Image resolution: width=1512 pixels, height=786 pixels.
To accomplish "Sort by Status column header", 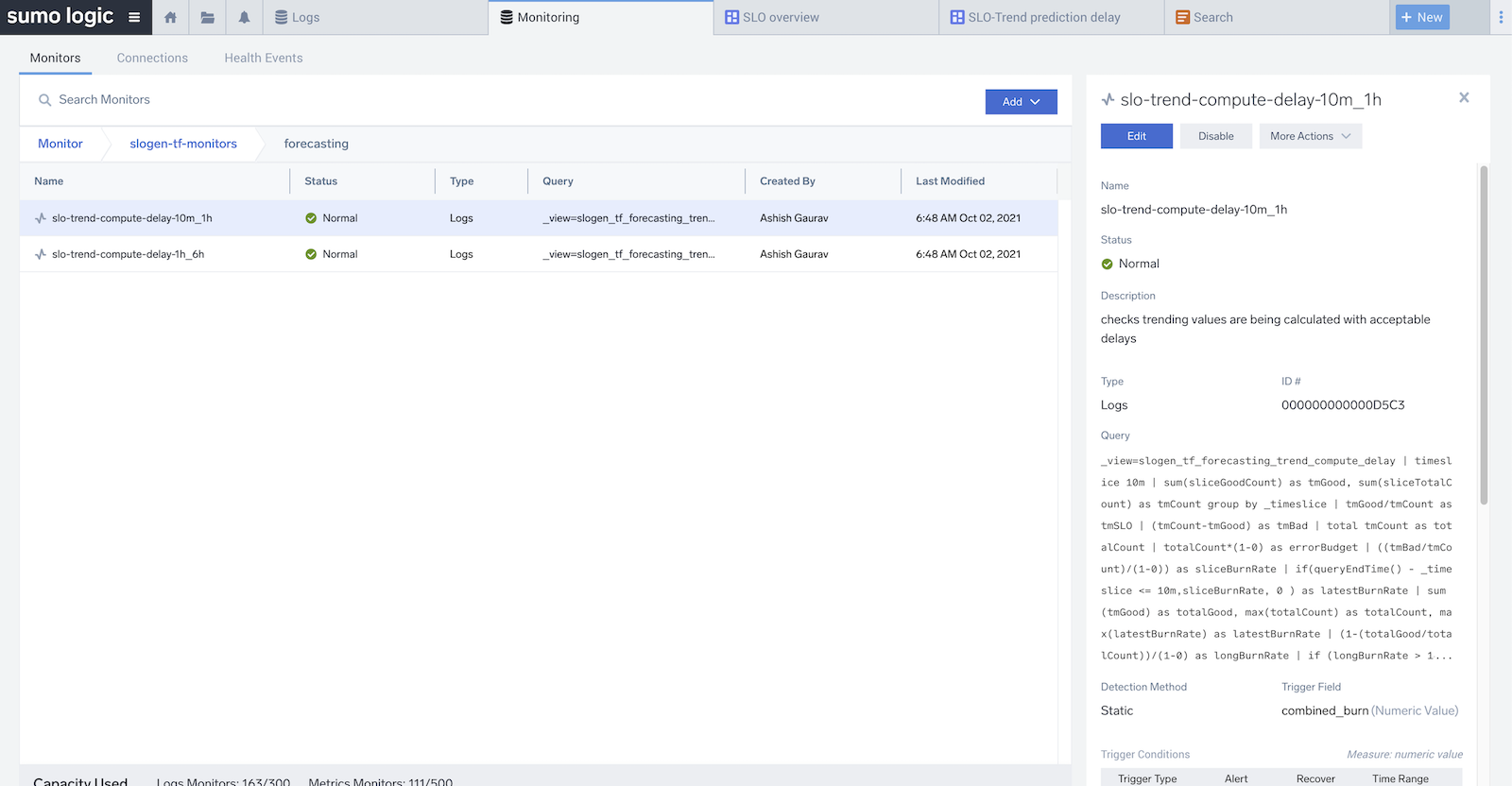I will pyautogui.click(x=320, y=181).
